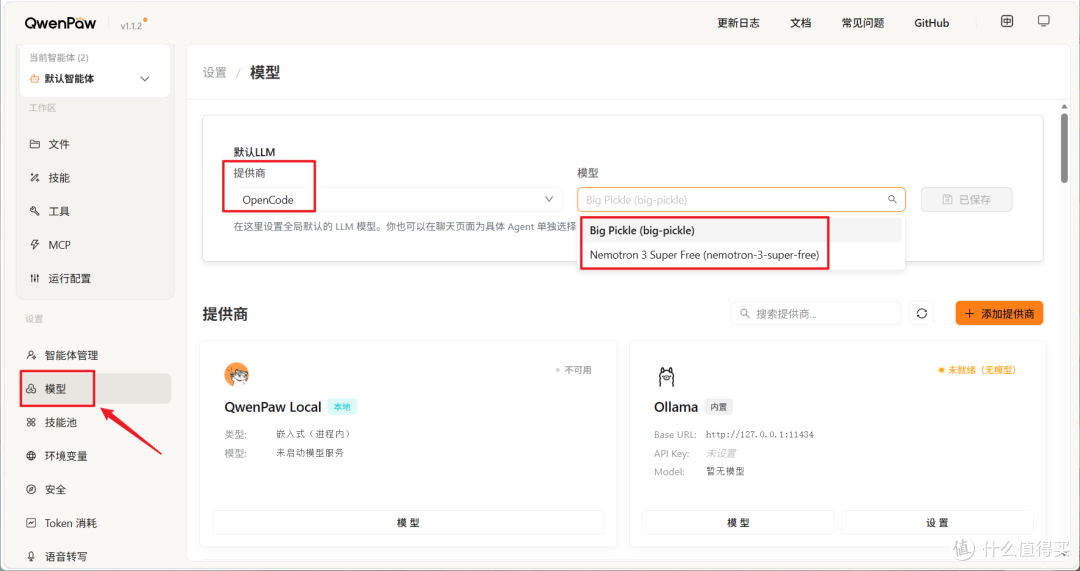Viewport: 1080px width, 571px height.
Task: Open the 工具 sidebar item
Action: pos(95,211)
